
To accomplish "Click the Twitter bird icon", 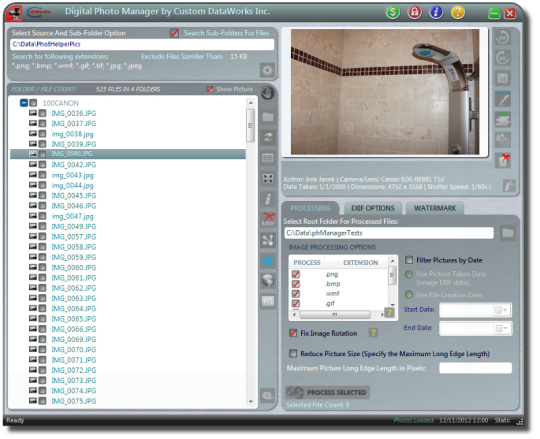I will pyautogui.click(x=268, y=261).
